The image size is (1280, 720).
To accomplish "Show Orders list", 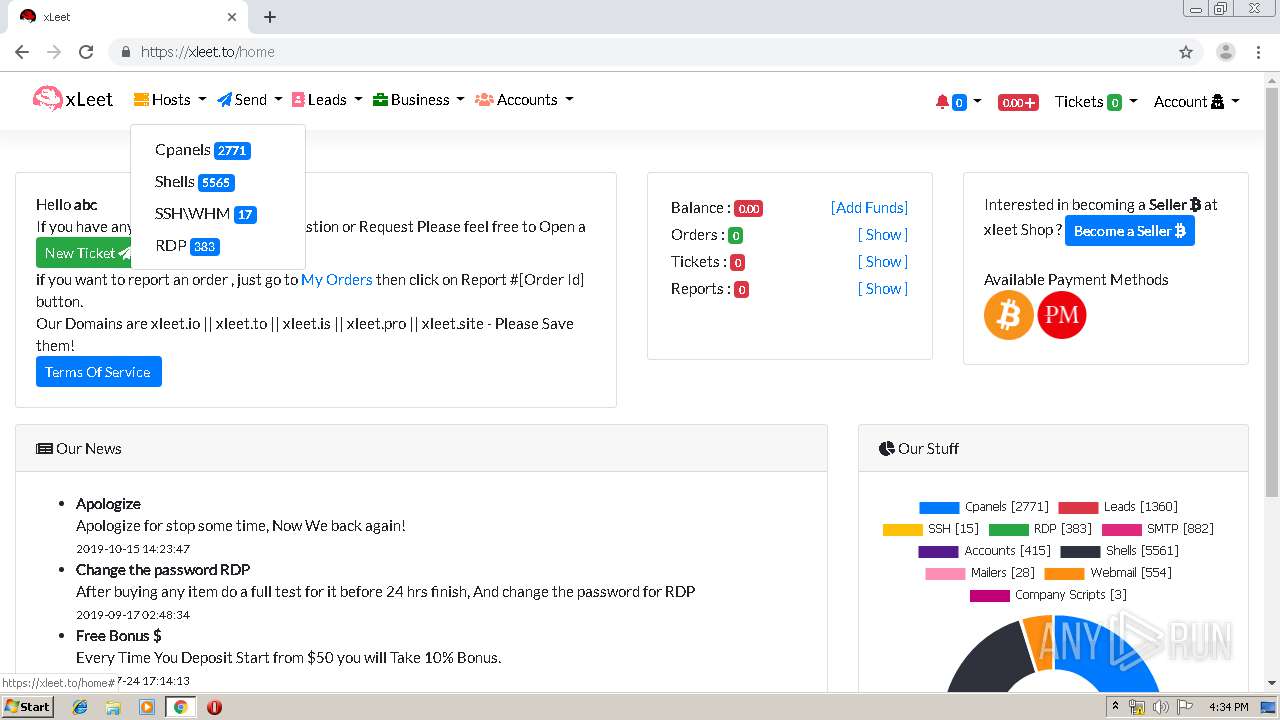I will click(883, 235).
